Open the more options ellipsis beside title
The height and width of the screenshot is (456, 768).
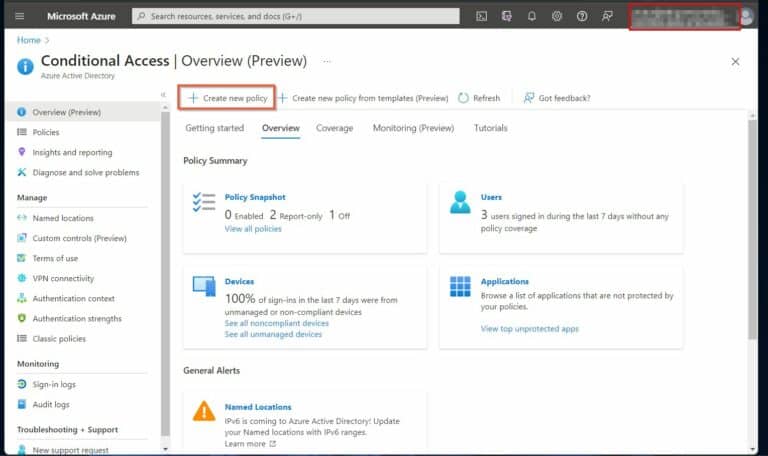point(327,61)
